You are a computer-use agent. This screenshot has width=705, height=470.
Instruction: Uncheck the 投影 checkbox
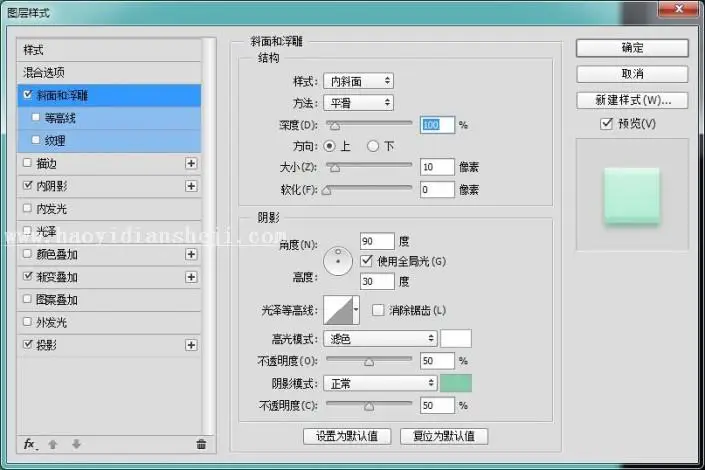coord(28,344)
